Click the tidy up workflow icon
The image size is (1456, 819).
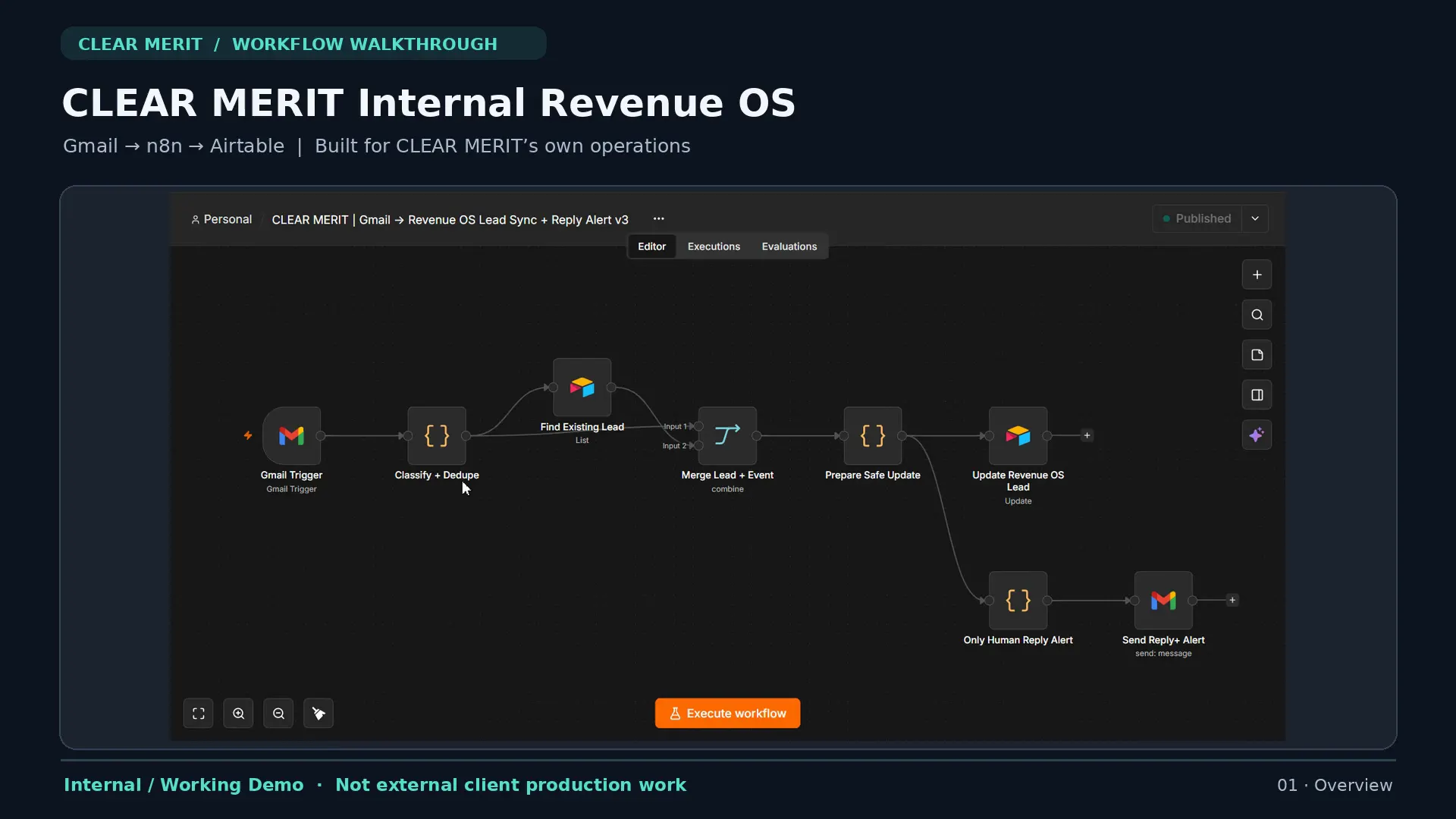click(x=318, y=714)
